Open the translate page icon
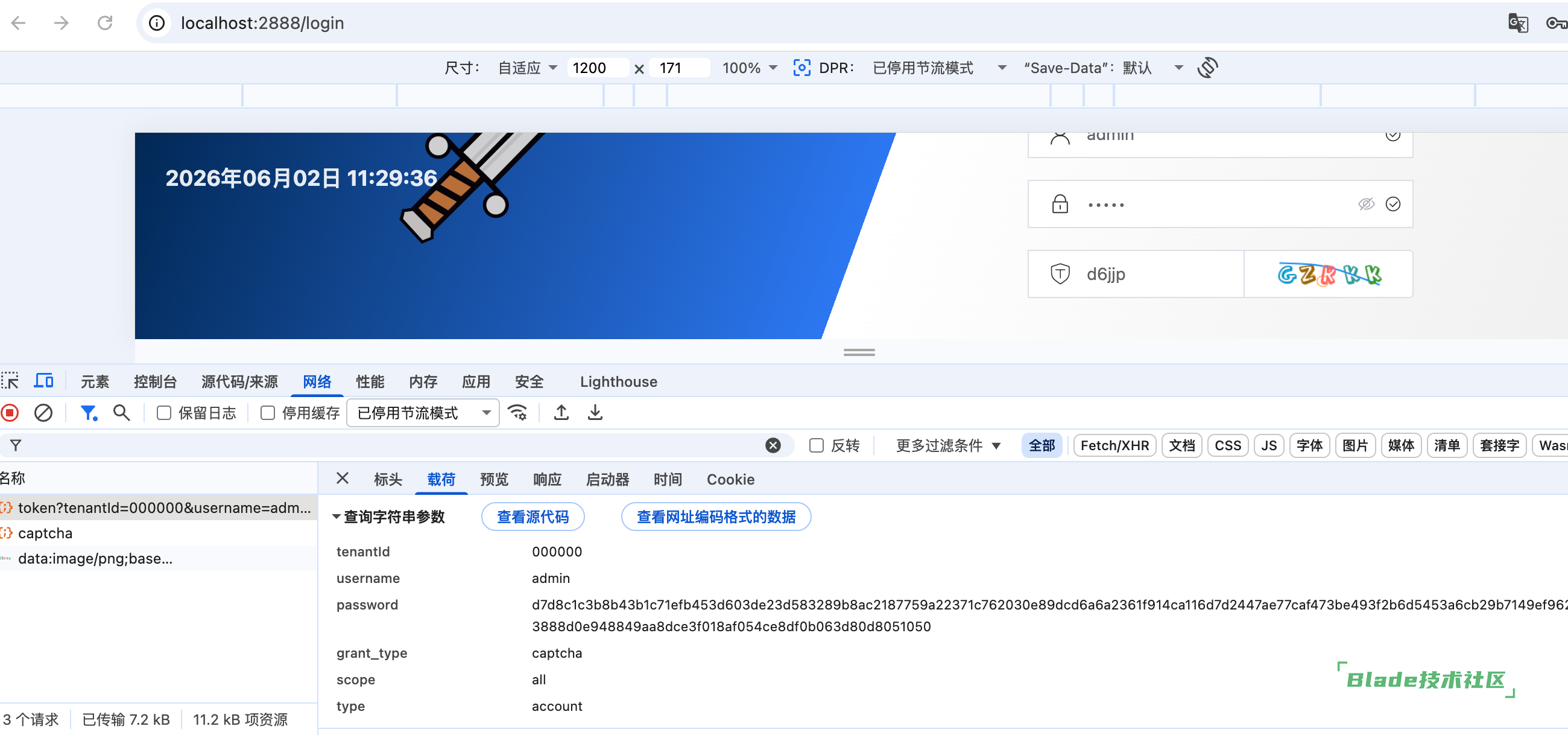1568x735 pixels. point(1517,23)
